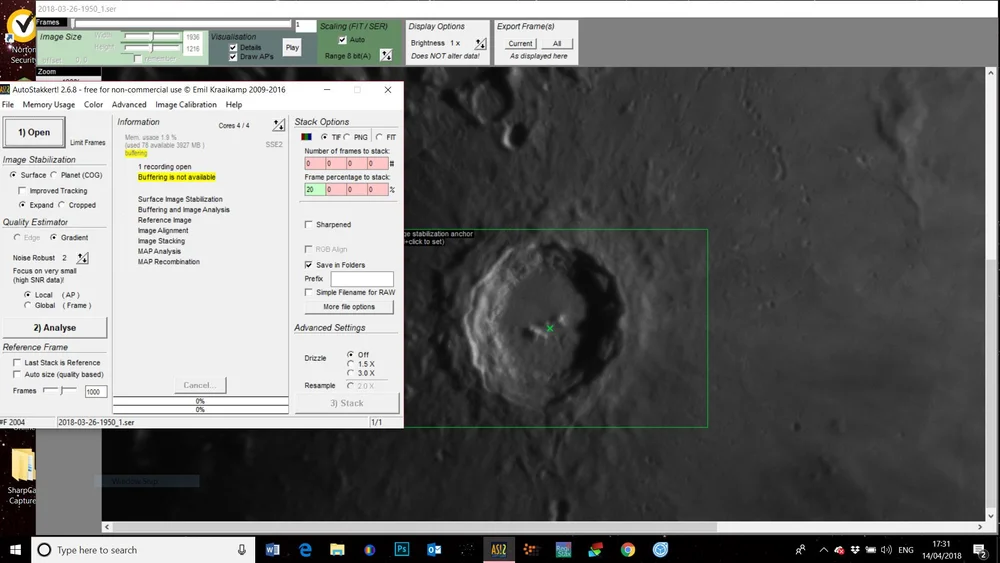Viewport: 1000px width, 563px height.
Task: Export the Current frame
Action: pos(520,43)
